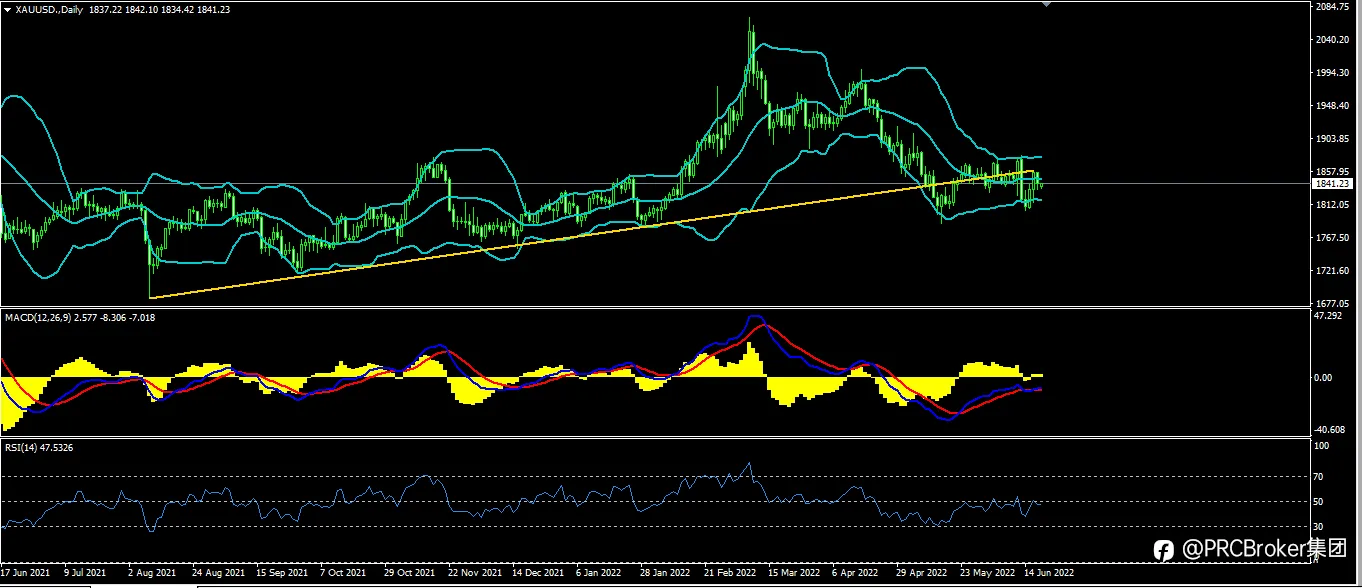Click the 23 May 2022 date label
This screenshot has height=588, width=1362.
(x=985, y=574)
